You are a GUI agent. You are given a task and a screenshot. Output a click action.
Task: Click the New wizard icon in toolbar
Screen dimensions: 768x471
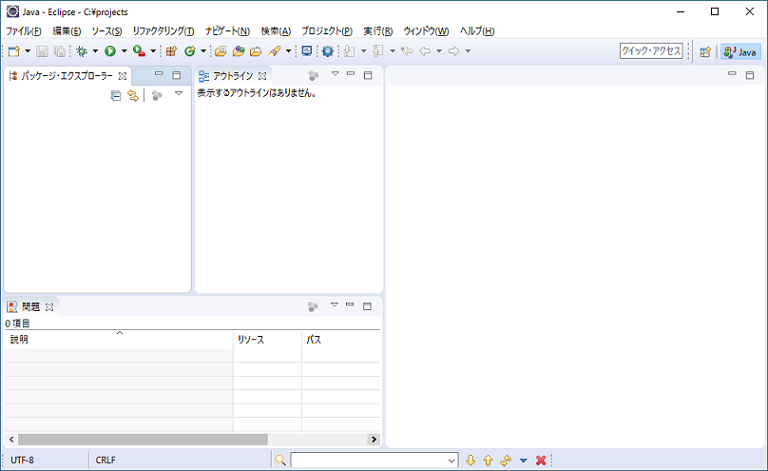[x=14, y=51]
